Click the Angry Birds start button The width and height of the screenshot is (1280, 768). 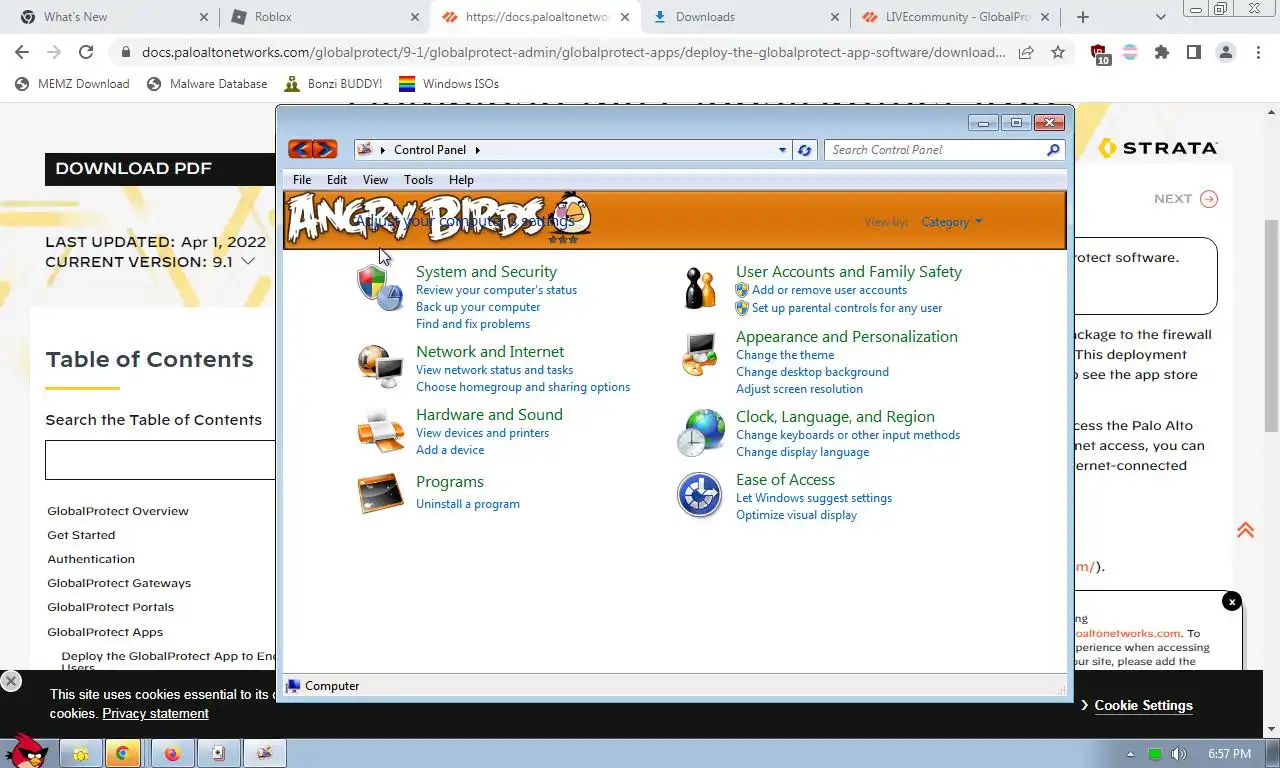[25, 751]
